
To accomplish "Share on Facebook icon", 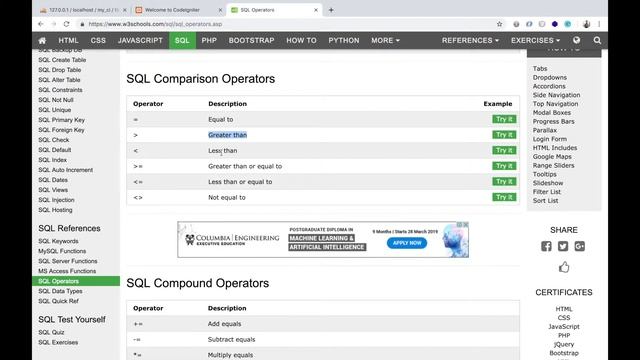I will tap(546, 246).
